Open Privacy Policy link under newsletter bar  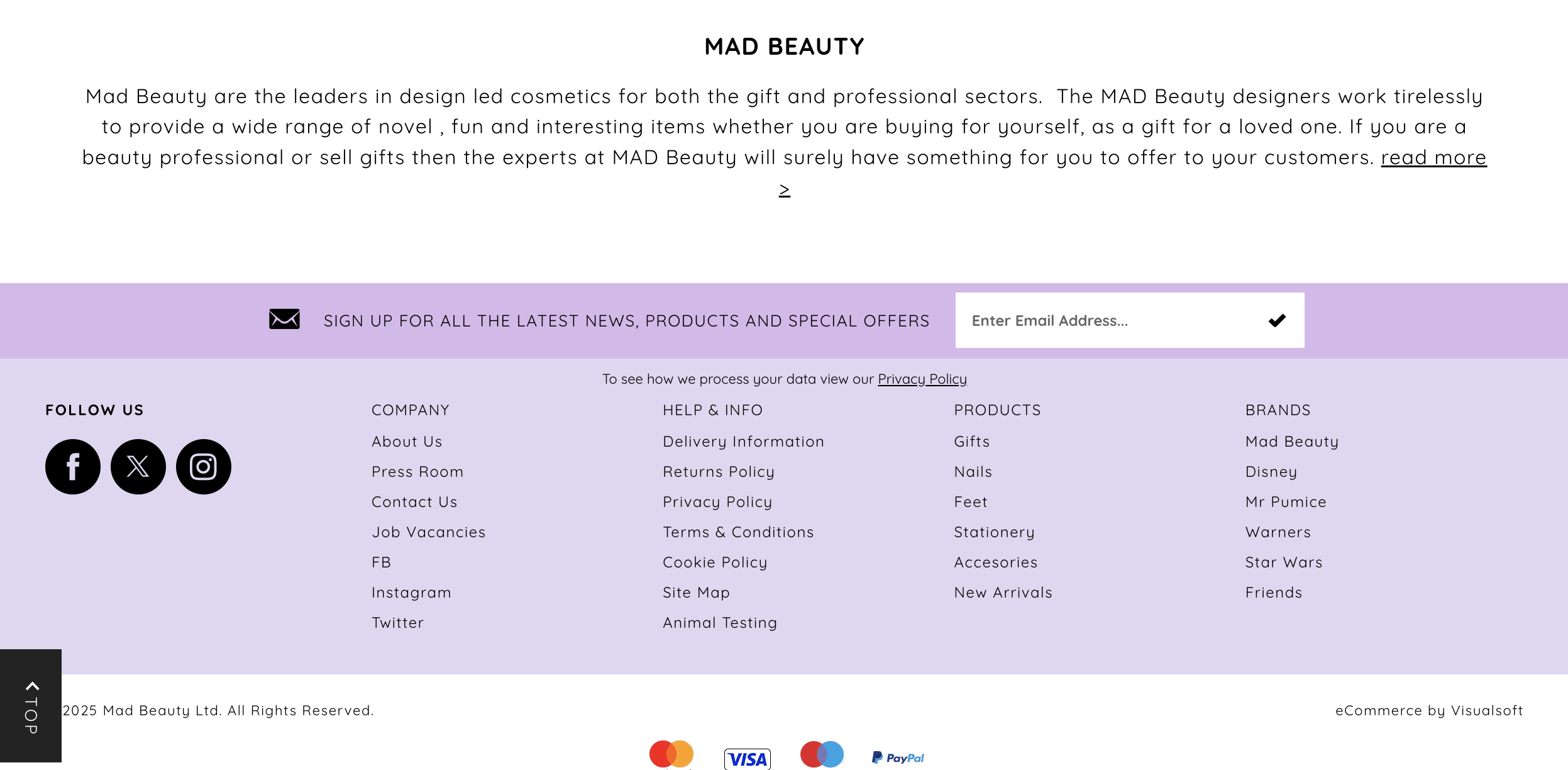pyautogui.click(x=922, y=379)
